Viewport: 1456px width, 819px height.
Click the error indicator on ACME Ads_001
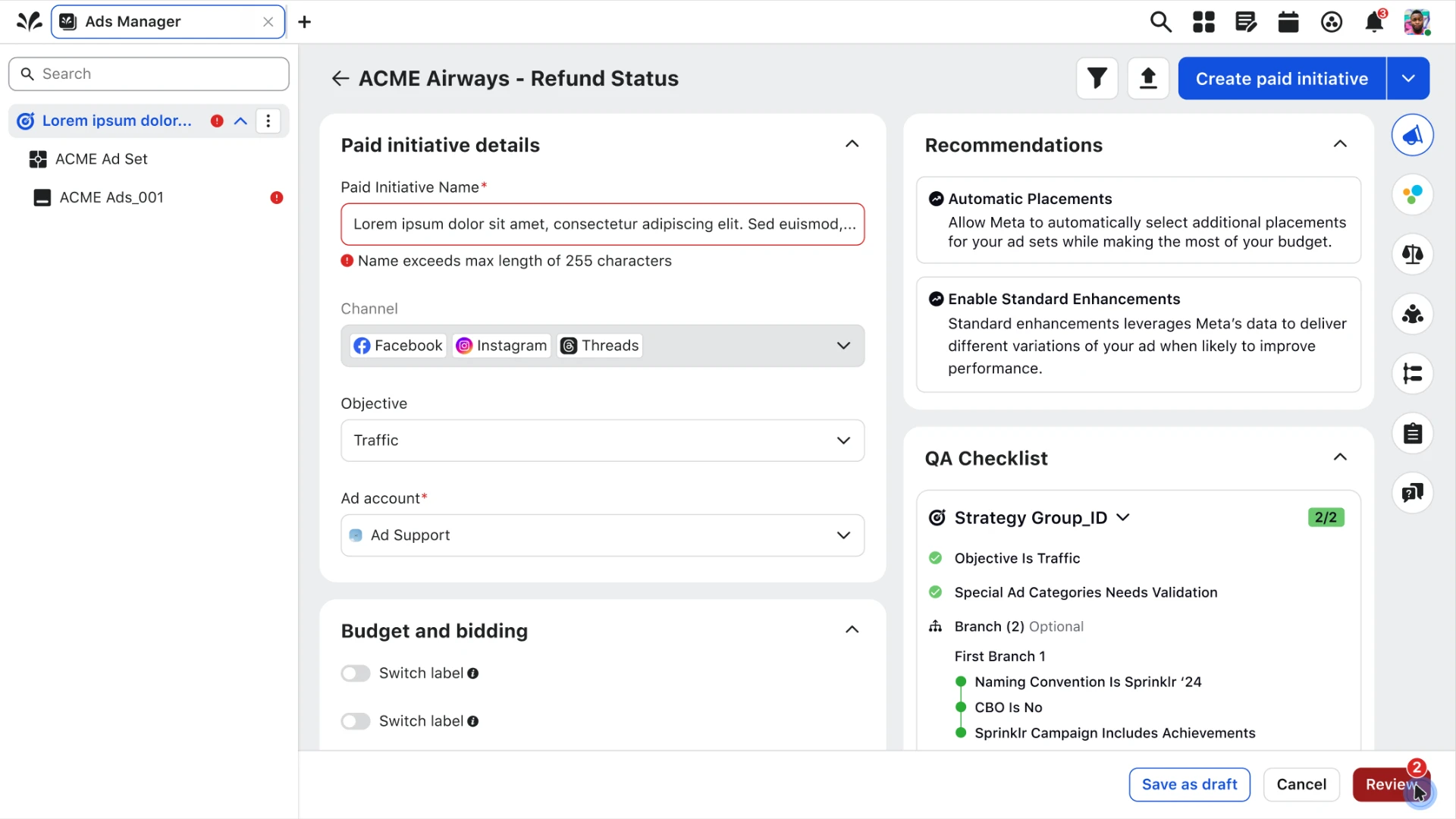tap(277, 198)
